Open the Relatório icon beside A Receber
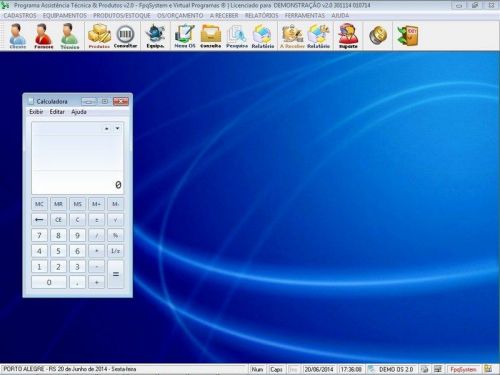This screenshot has width=500, height=375. coord(318,36)
